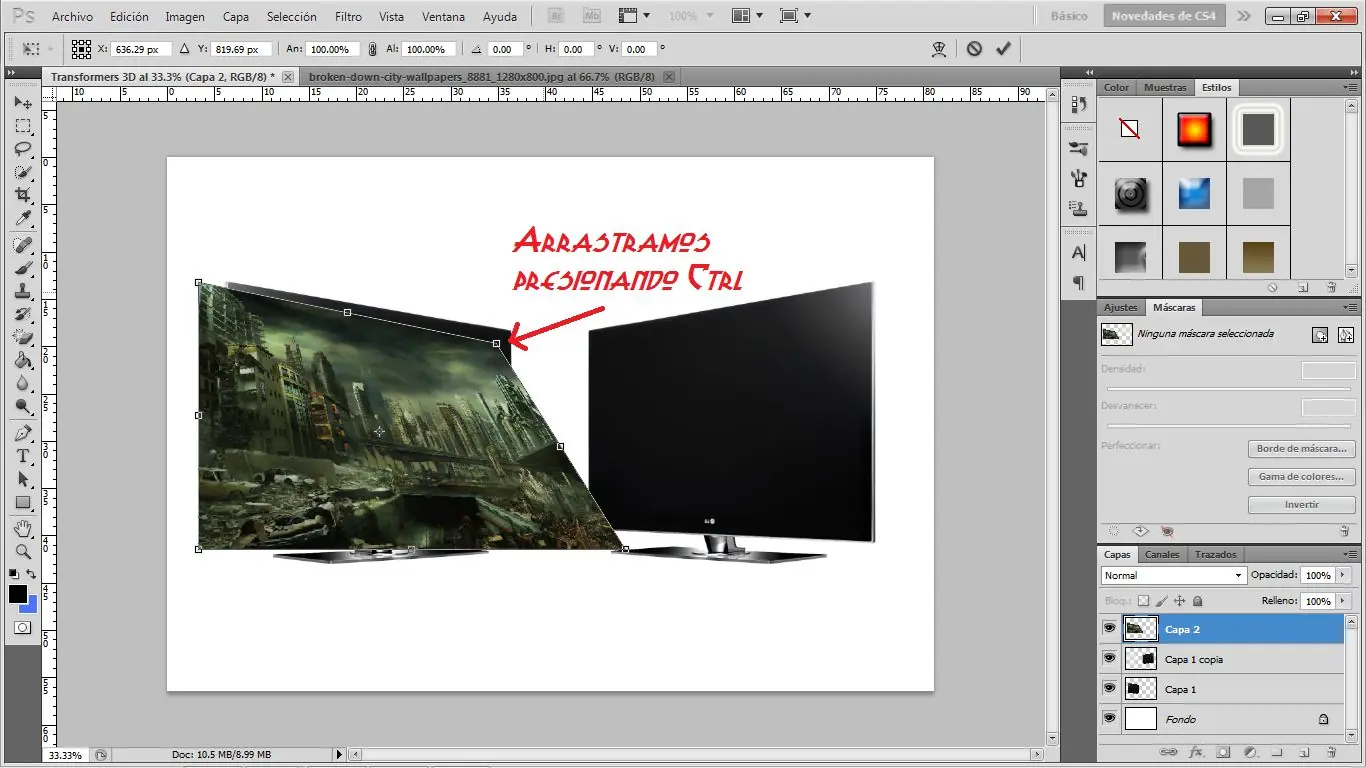This screenshot has width=1366, height=768.
Task: Open the Capas panel options menu
Action: point(1350,554)
